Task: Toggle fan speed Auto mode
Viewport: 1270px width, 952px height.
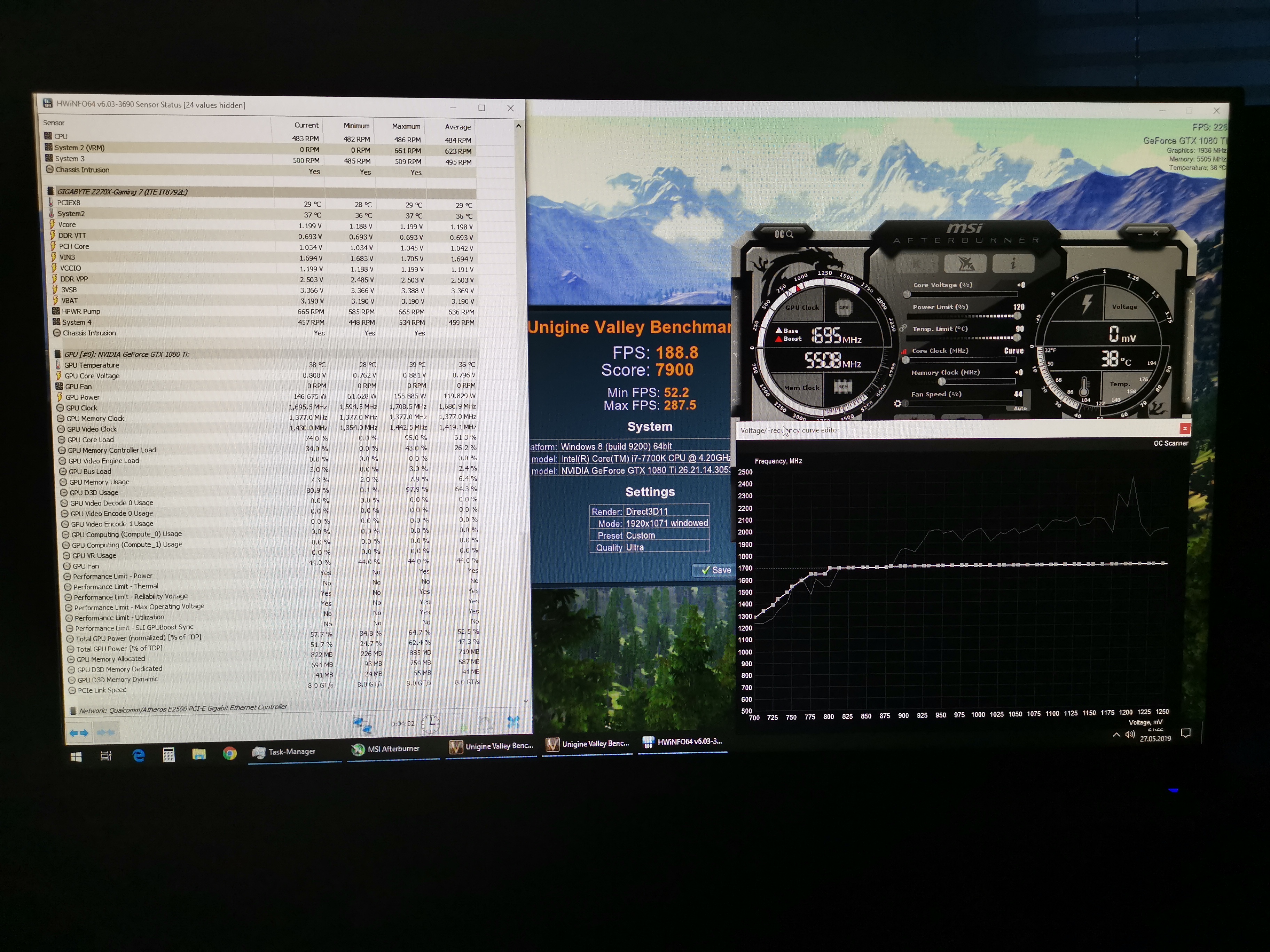Action: (x=1020, y=408)
